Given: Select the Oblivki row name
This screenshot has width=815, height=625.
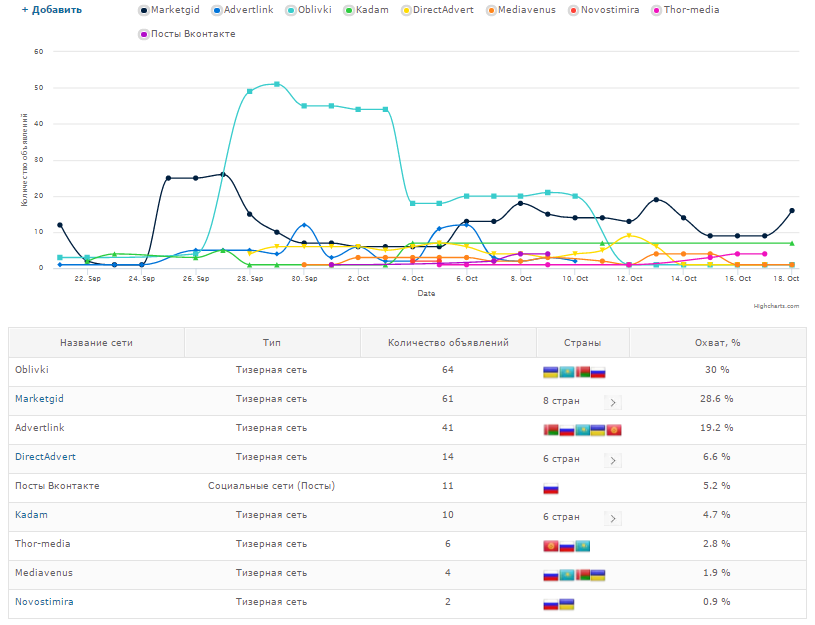Looking at the screenshot, I should (32, 370).
